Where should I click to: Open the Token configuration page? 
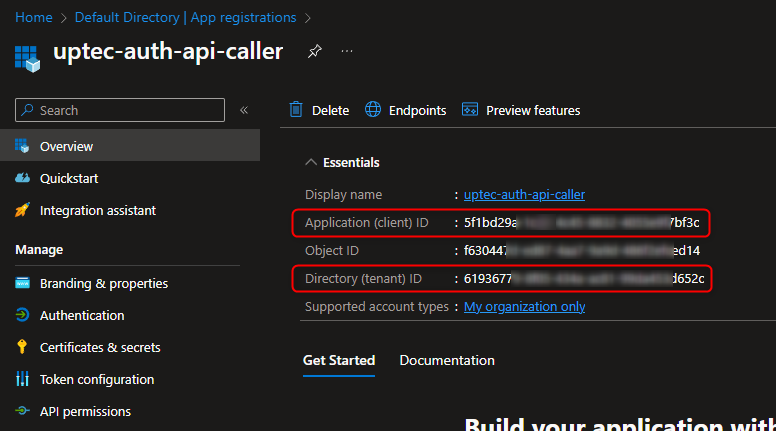click(x=96, y=379)
